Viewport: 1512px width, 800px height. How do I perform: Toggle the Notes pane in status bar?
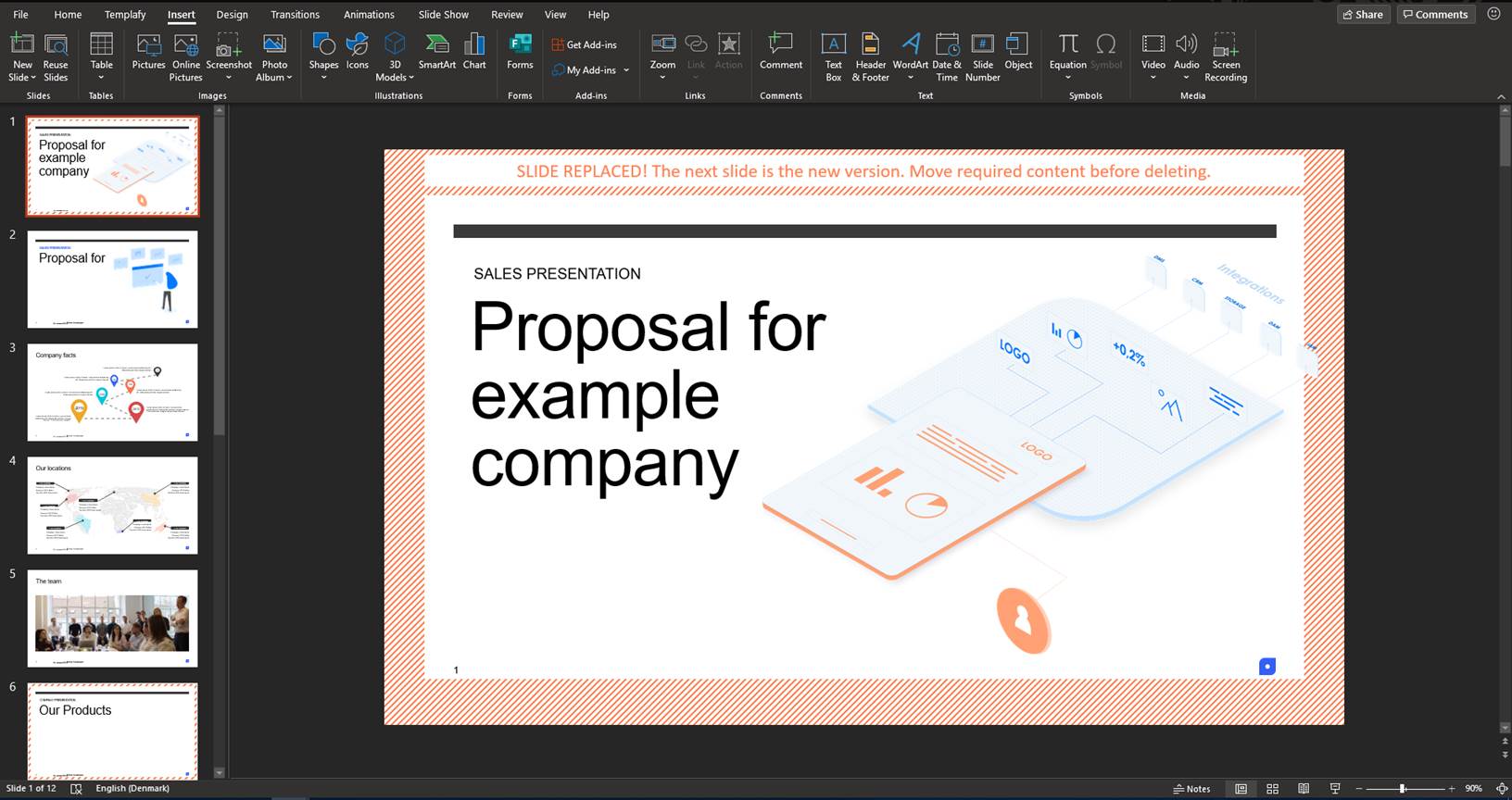point(1191,789)
